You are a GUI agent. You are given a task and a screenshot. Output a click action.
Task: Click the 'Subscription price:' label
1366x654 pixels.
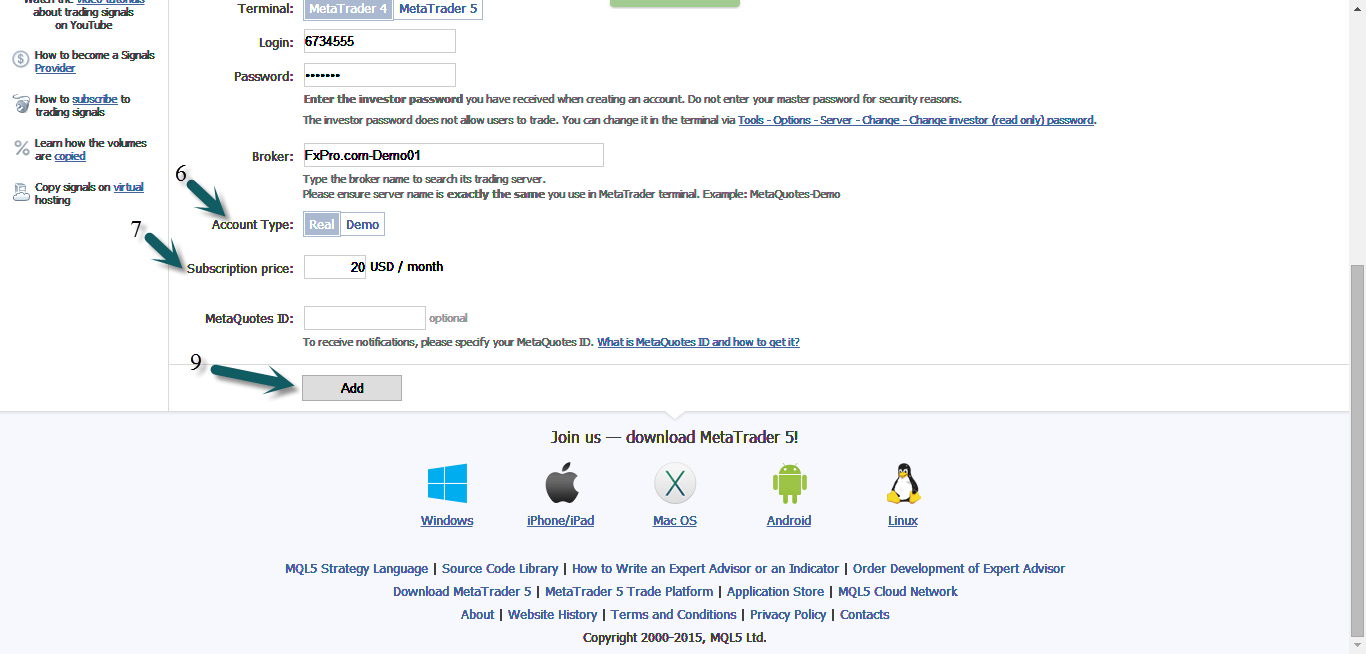click(240, 268)
